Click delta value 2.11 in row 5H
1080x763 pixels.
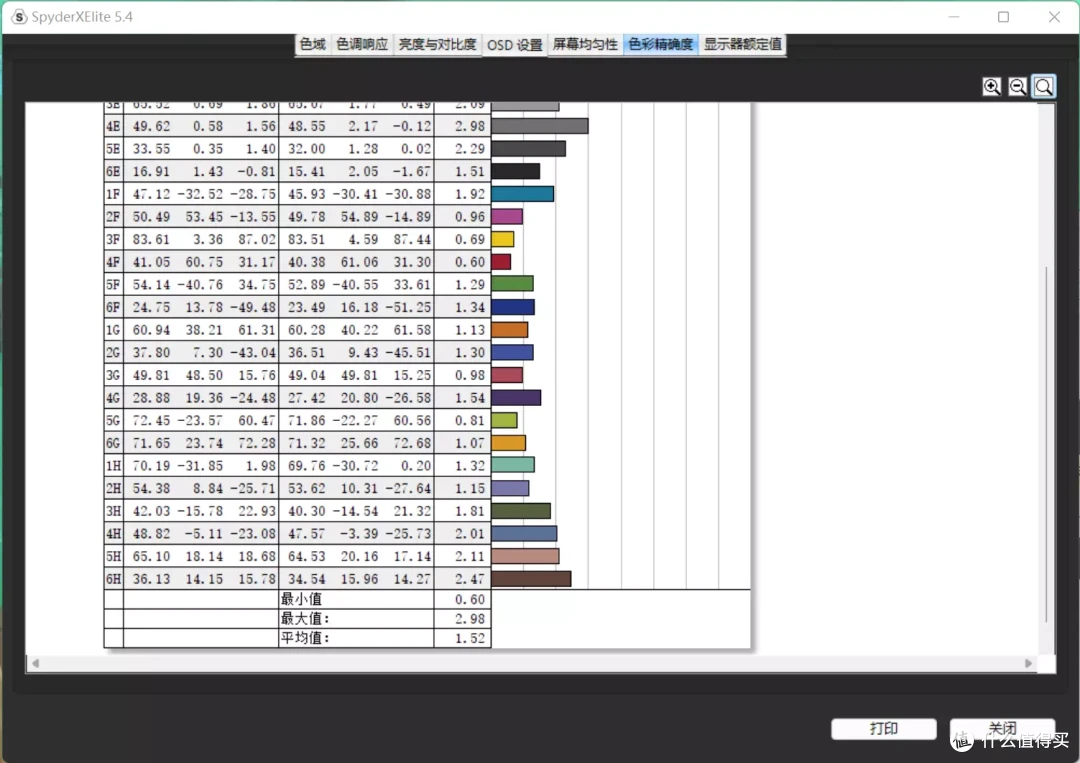(470, 556)
